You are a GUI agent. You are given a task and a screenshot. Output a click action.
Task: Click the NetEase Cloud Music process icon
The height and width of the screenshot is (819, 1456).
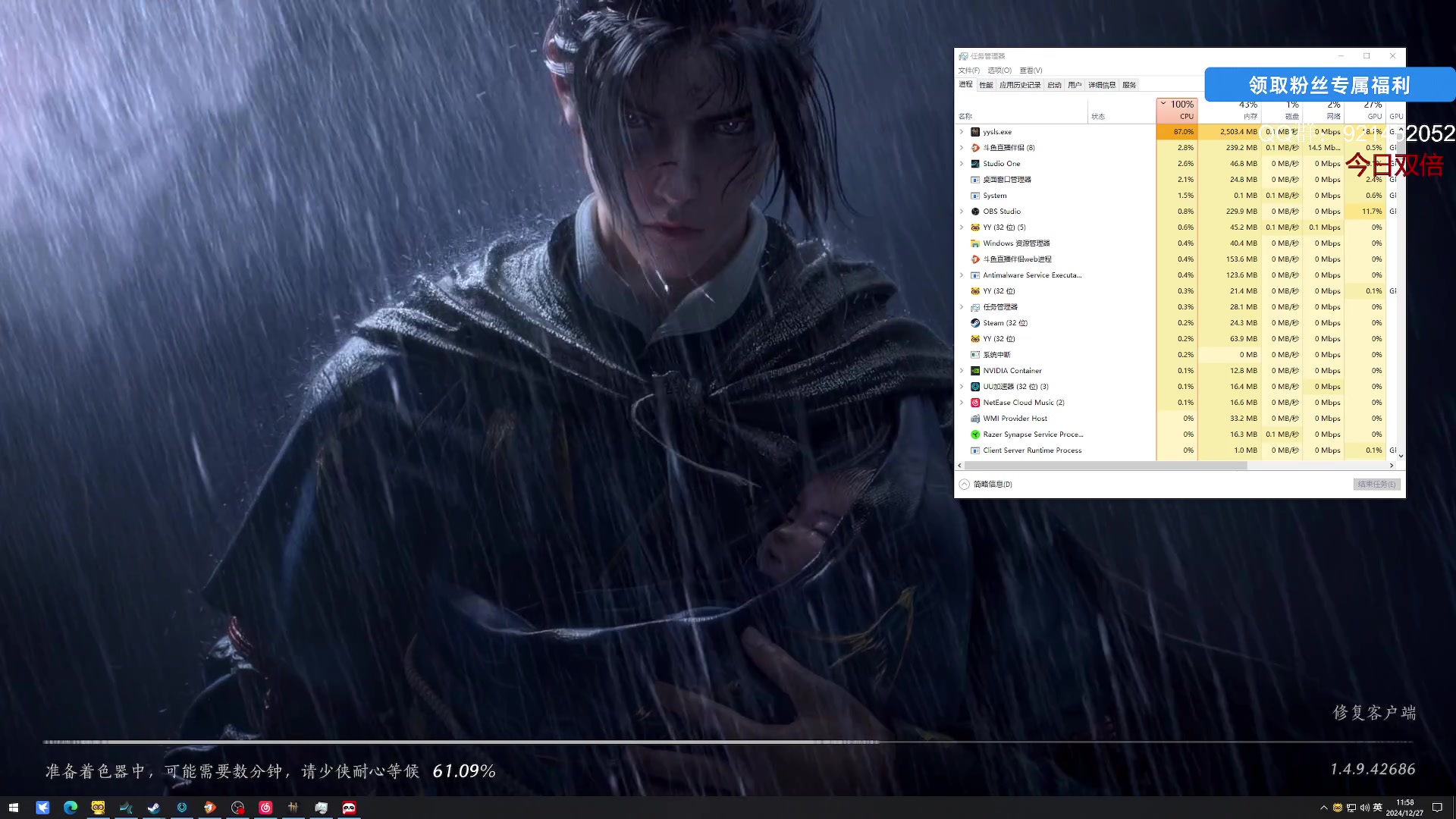(x=975, y=403)
